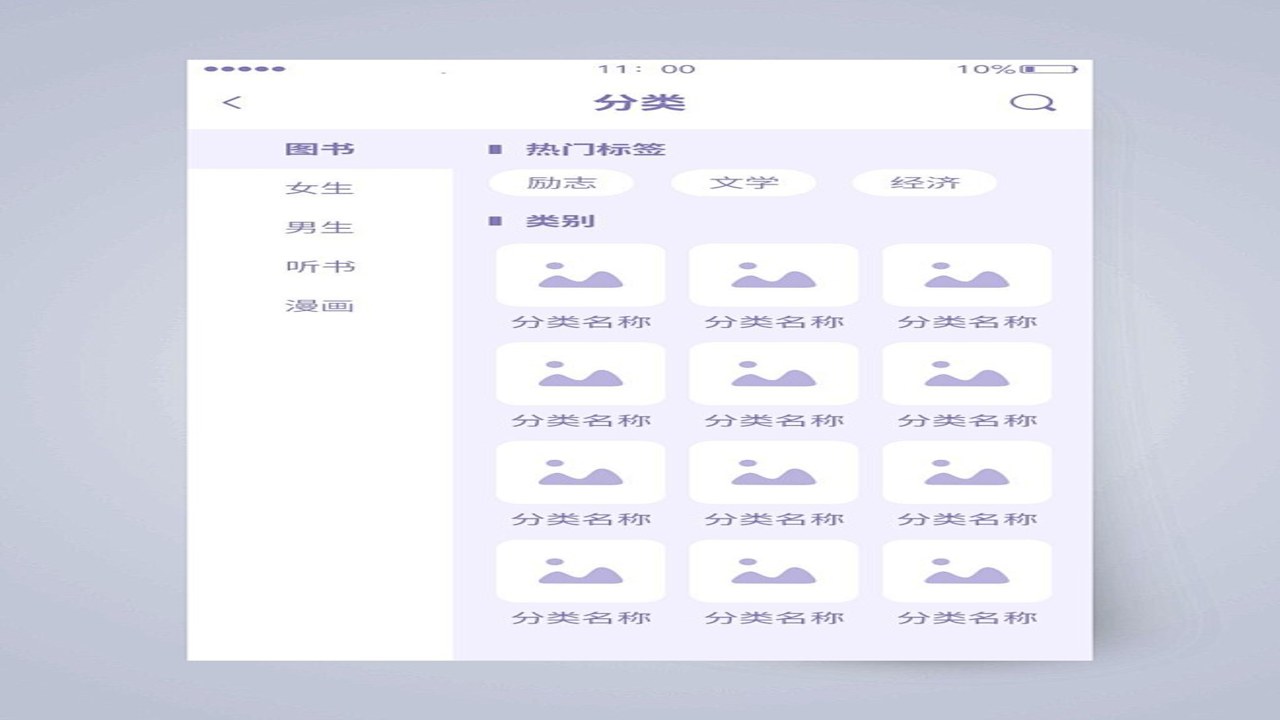Open search with the magnifier icon
1280x720 pixels.
coord(1032,102)
